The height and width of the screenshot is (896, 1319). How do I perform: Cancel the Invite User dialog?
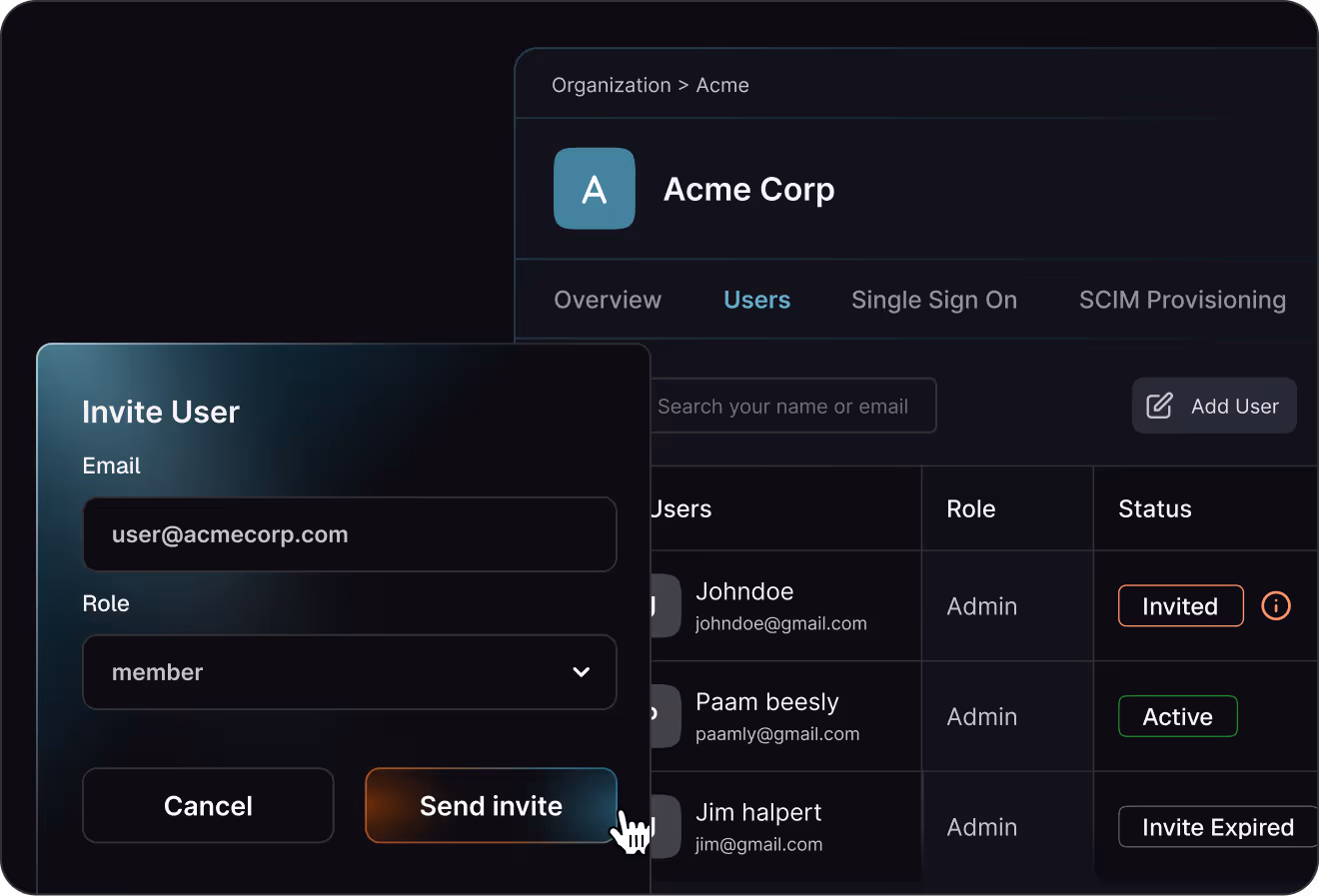208,805
